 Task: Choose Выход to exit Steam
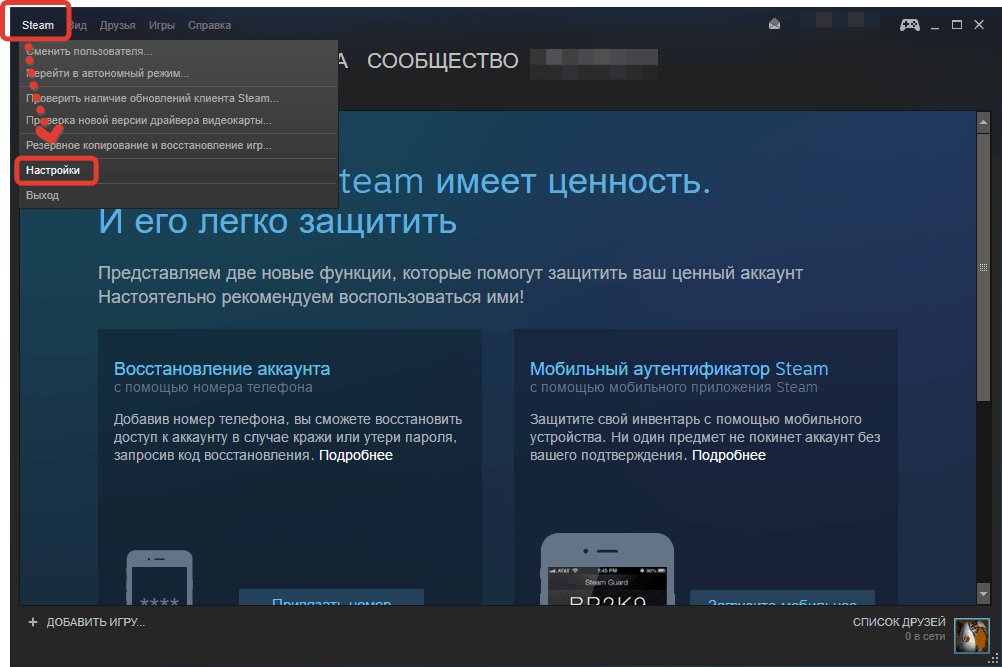click(x=178, y=196)
